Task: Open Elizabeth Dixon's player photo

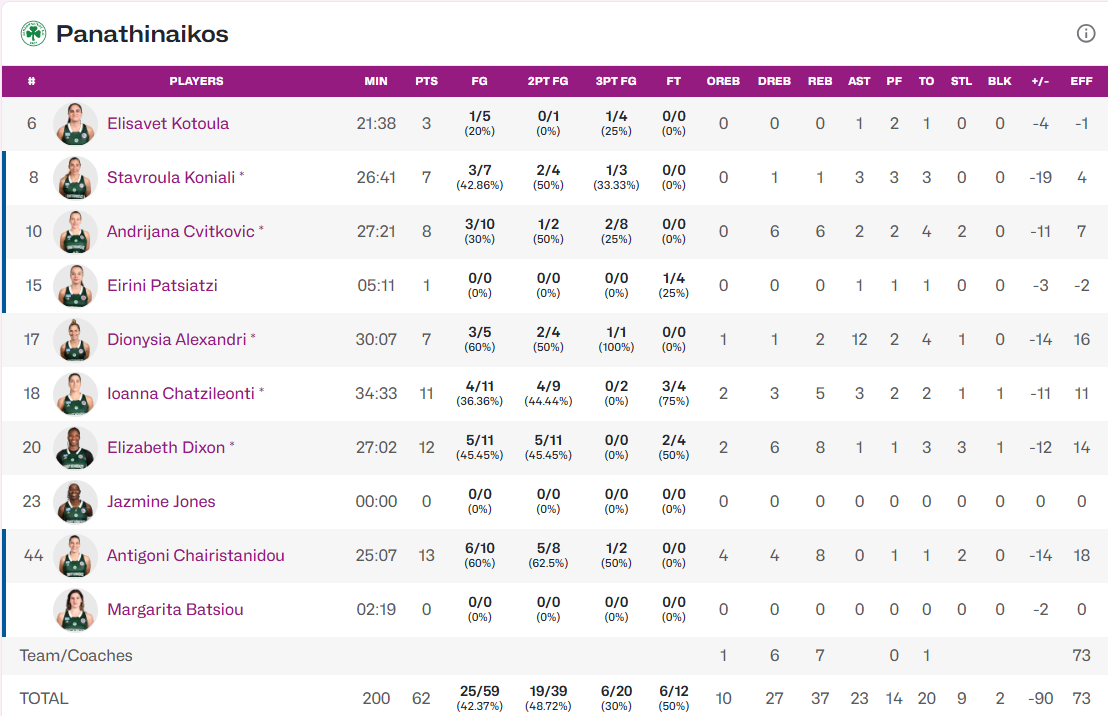Action: (75, 448)
